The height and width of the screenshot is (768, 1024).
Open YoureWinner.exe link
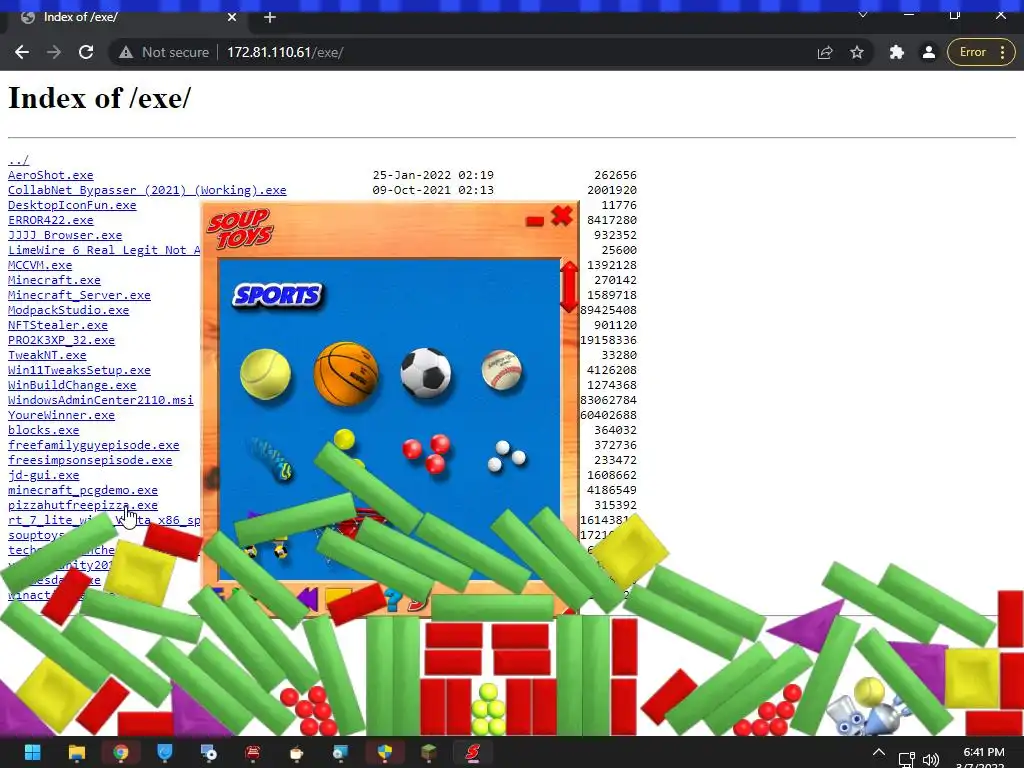61,415
